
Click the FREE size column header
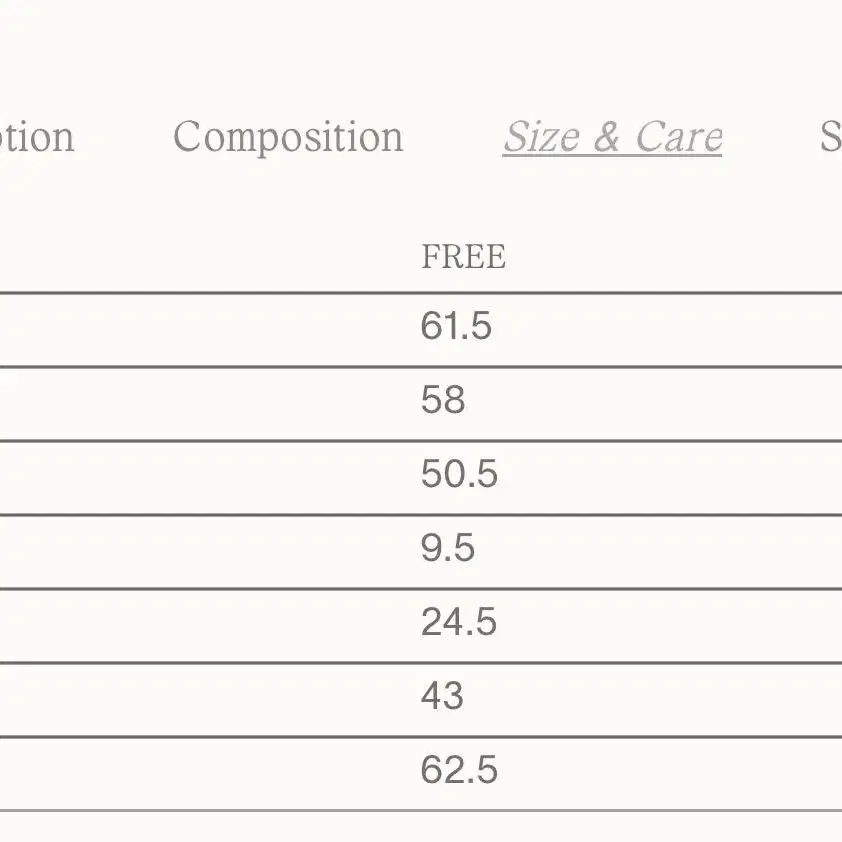pos(463,256)
